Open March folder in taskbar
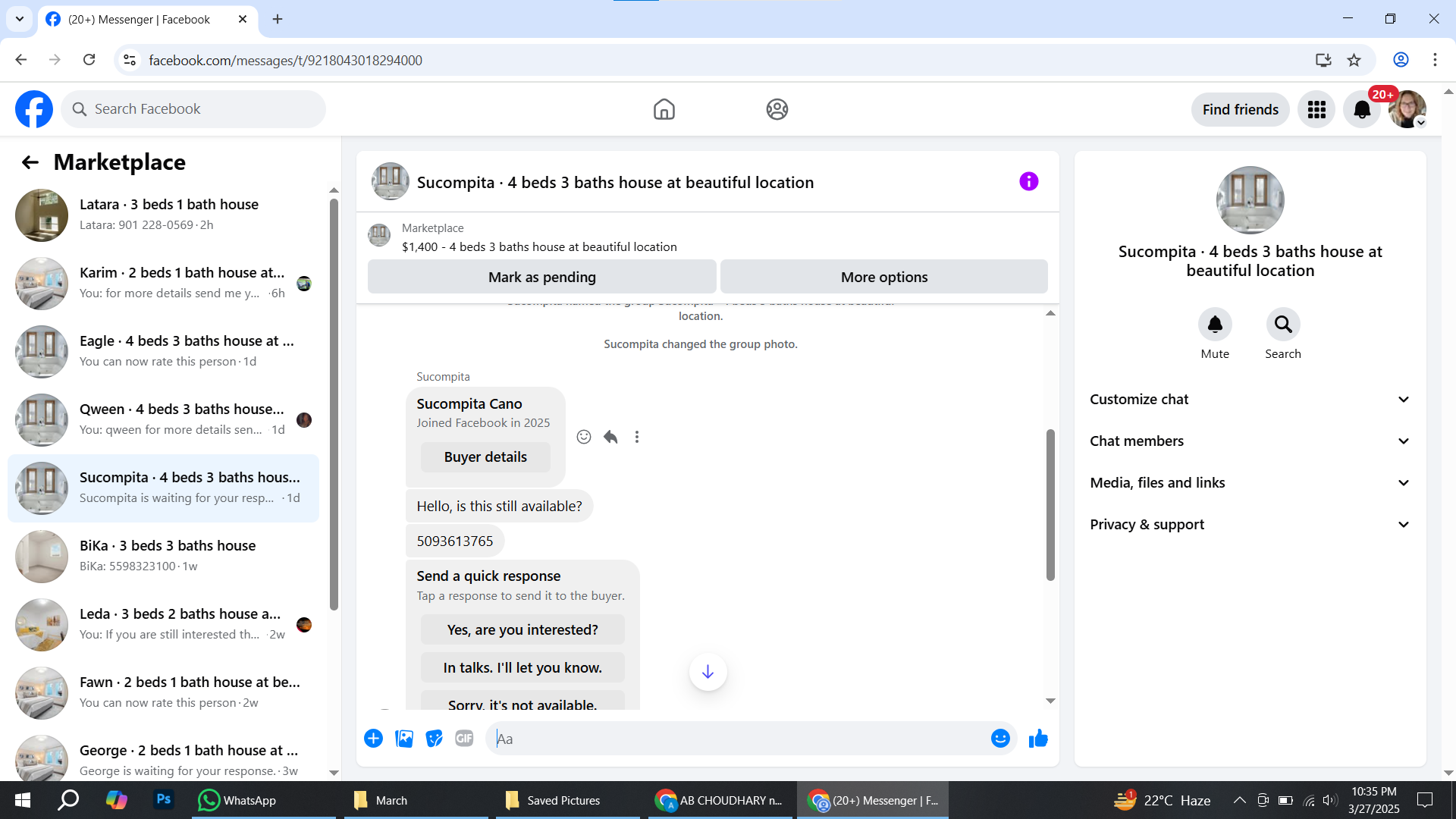1456x819 pixels. point(416,800)
